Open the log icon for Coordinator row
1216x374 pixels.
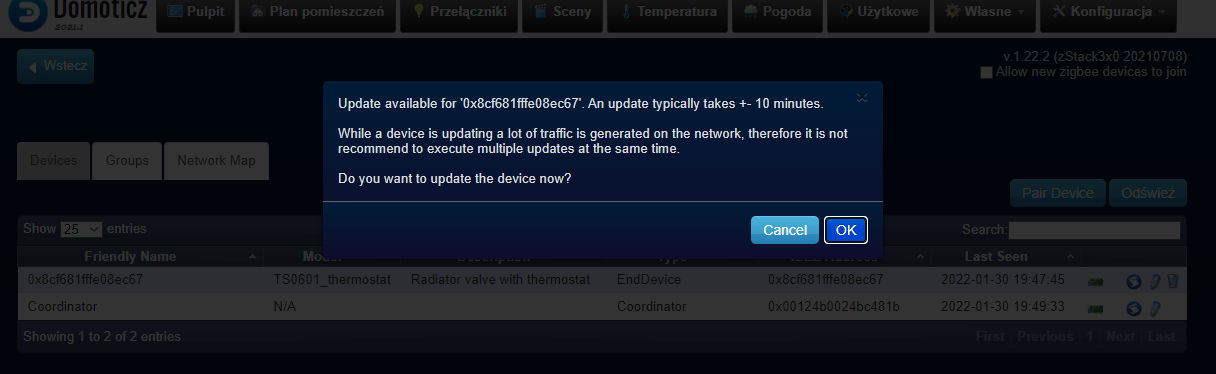click(x=1134, y=307)
